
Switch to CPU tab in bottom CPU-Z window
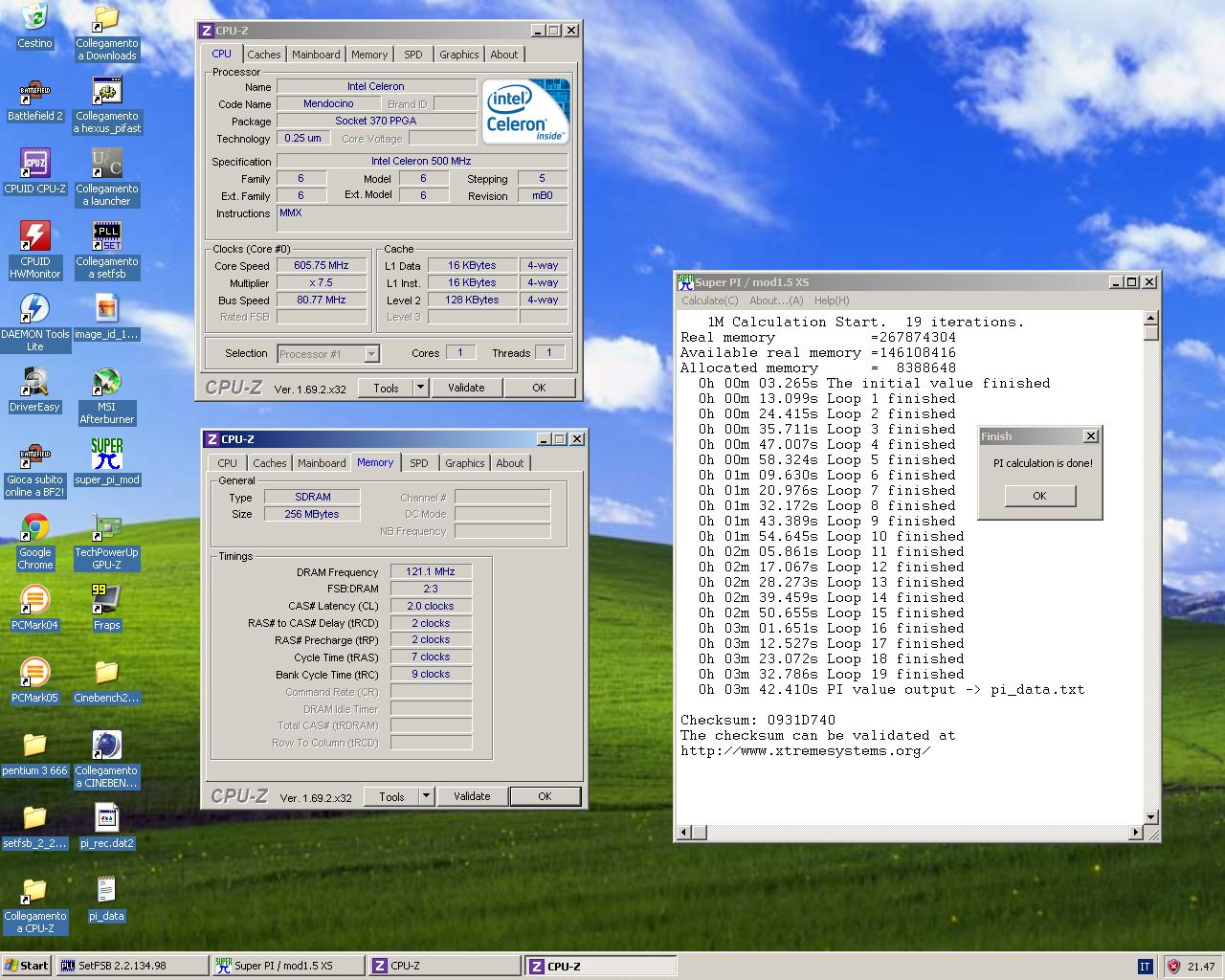228,463
